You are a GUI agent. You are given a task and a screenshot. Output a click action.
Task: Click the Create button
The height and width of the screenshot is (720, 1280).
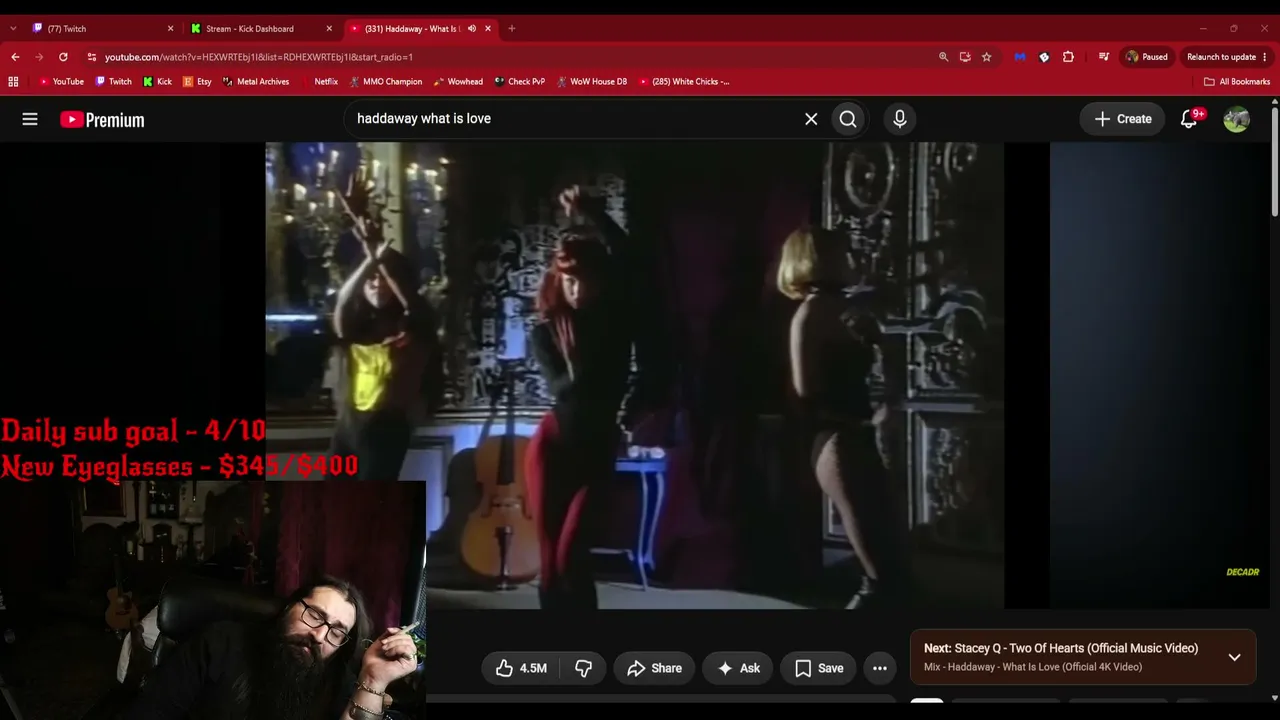(x=1123, y=119)
